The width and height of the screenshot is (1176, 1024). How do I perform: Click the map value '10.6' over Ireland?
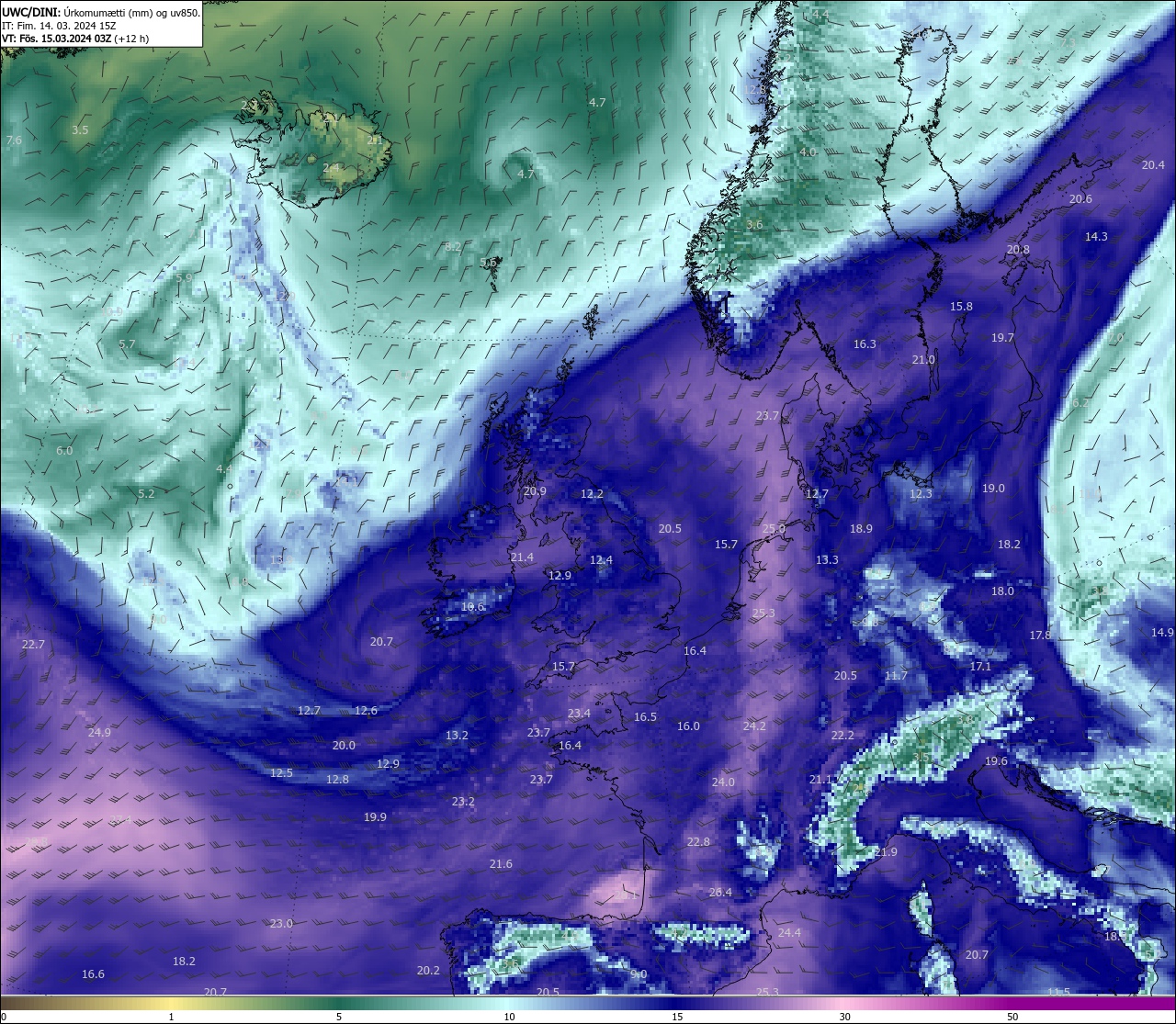click(472, 607)
